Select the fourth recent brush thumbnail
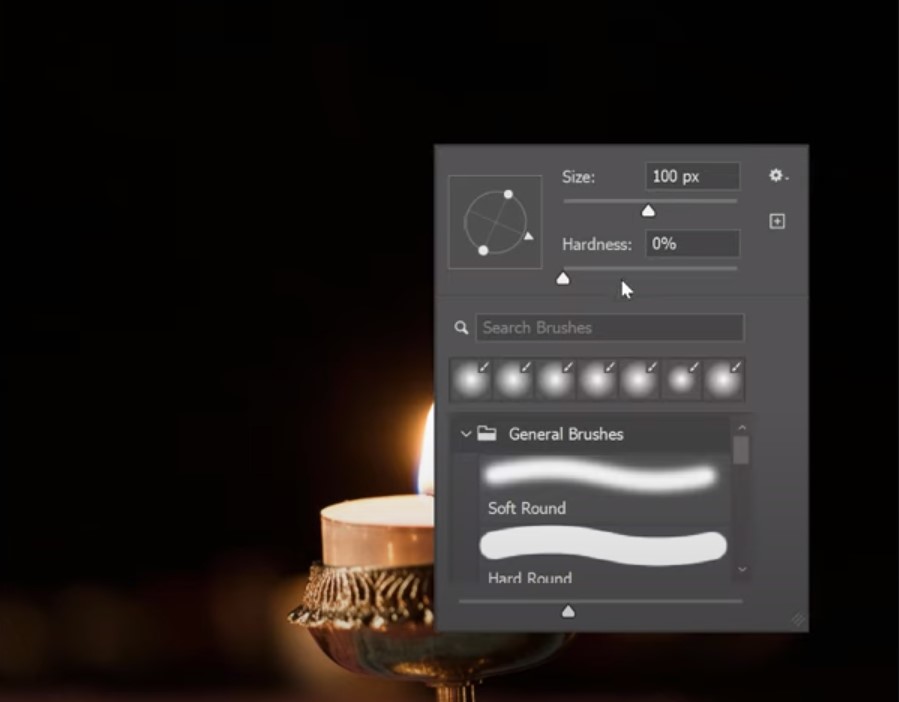The width and height of the screenshot is (899, 702). (x=597, y=379)
